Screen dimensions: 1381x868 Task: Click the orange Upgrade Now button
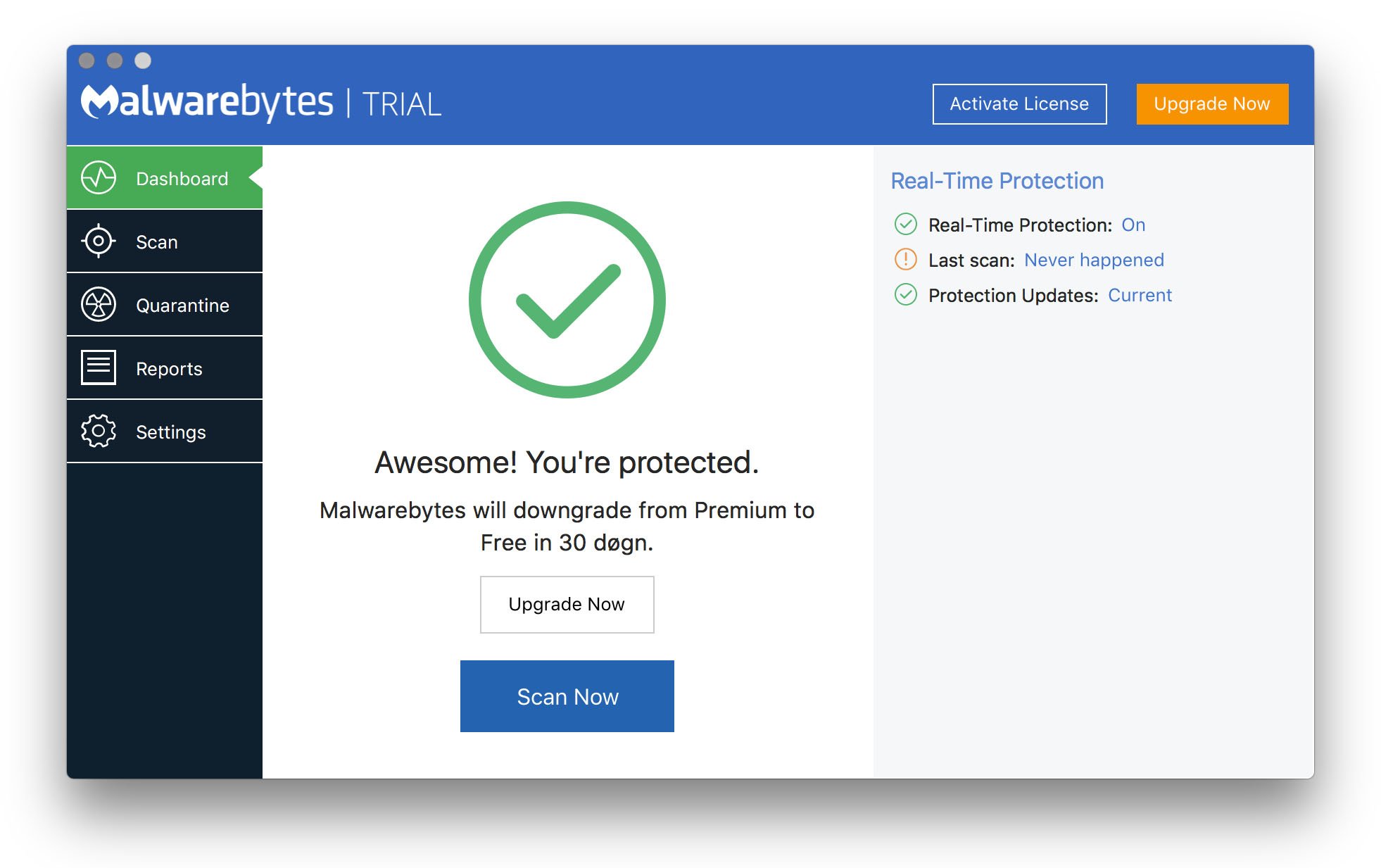(x=1212, y=104)
